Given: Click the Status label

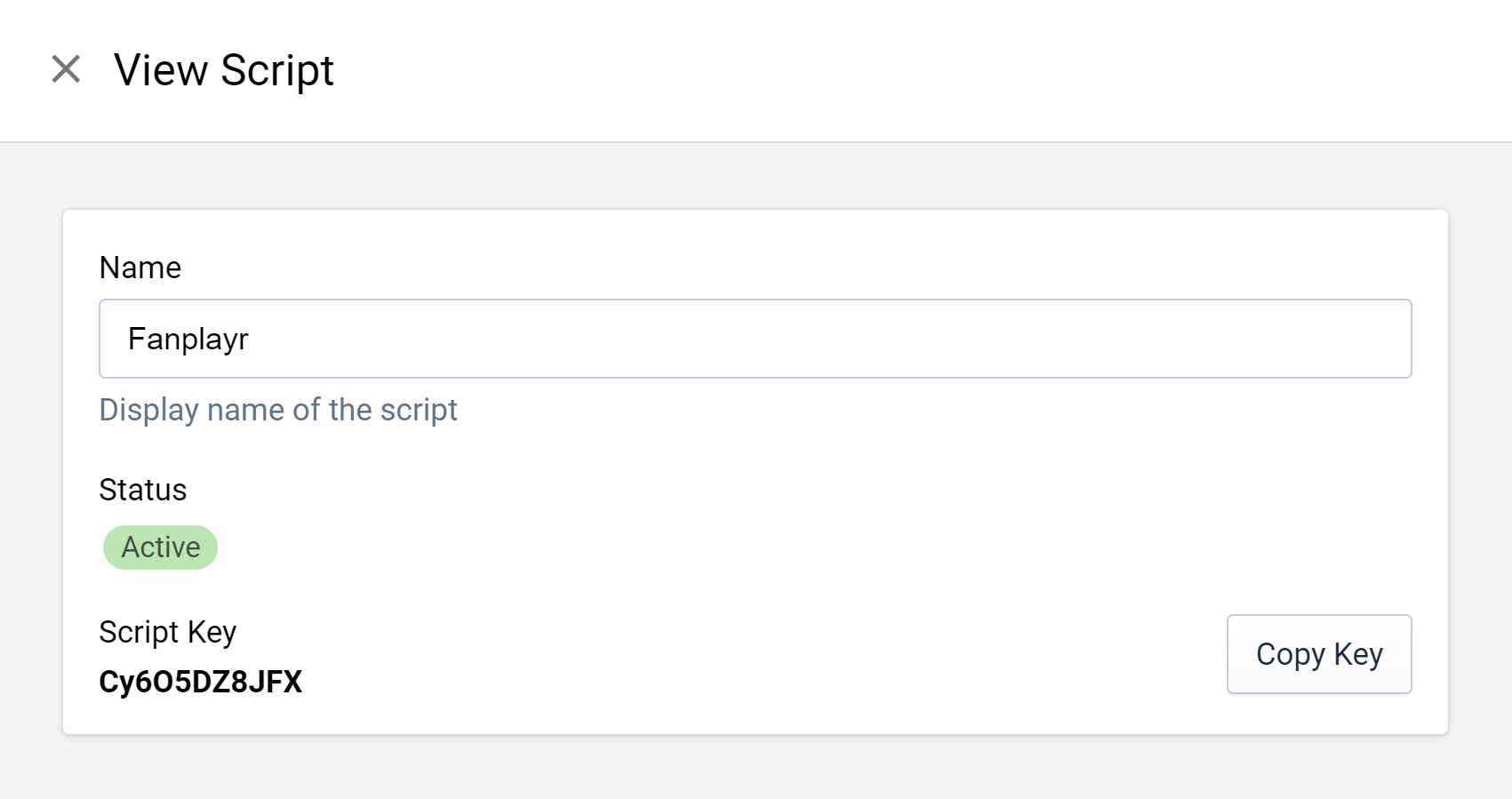Looking at the screenshot, I should tap(143, 490).
